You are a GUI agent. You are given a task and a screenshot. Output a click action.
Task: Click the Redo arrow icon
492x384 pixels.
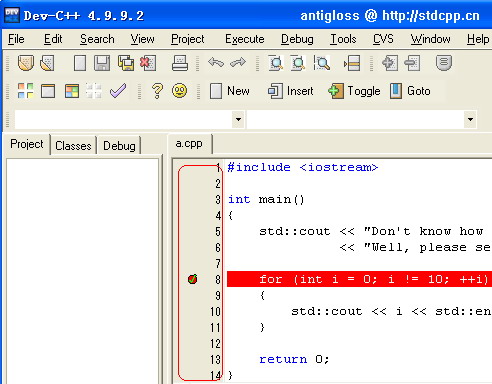(x=238, y=62)
